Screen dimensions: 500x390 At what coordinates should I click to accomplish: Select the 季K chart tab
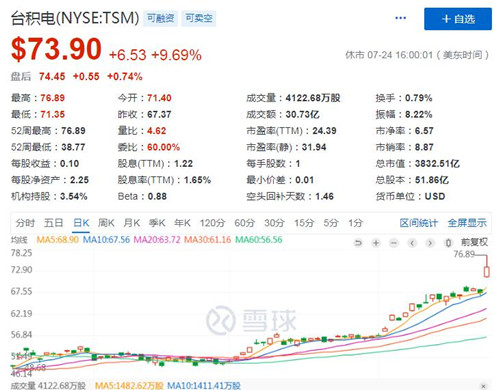(157, 223)
